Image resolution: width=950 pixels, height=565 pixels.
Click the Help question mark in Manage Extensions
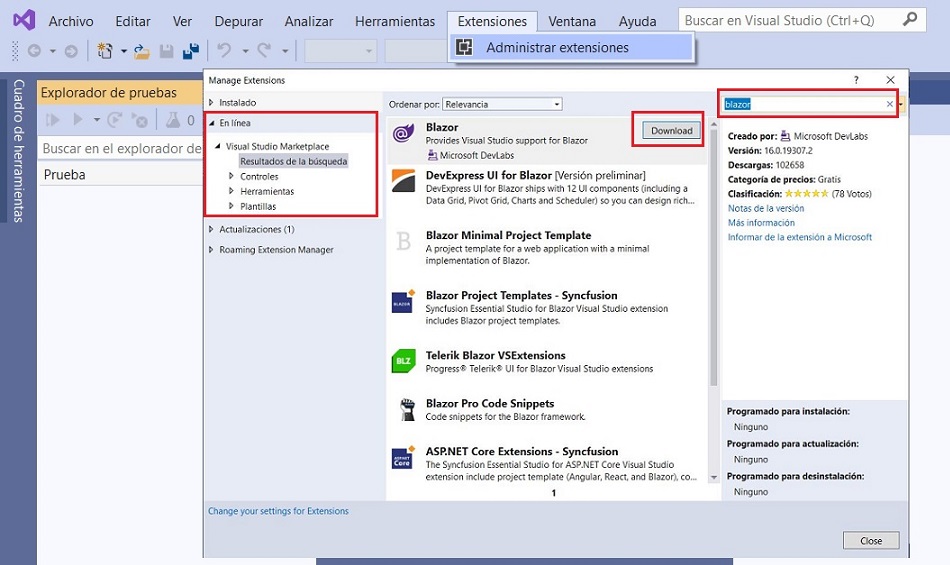tap(856, 80)
